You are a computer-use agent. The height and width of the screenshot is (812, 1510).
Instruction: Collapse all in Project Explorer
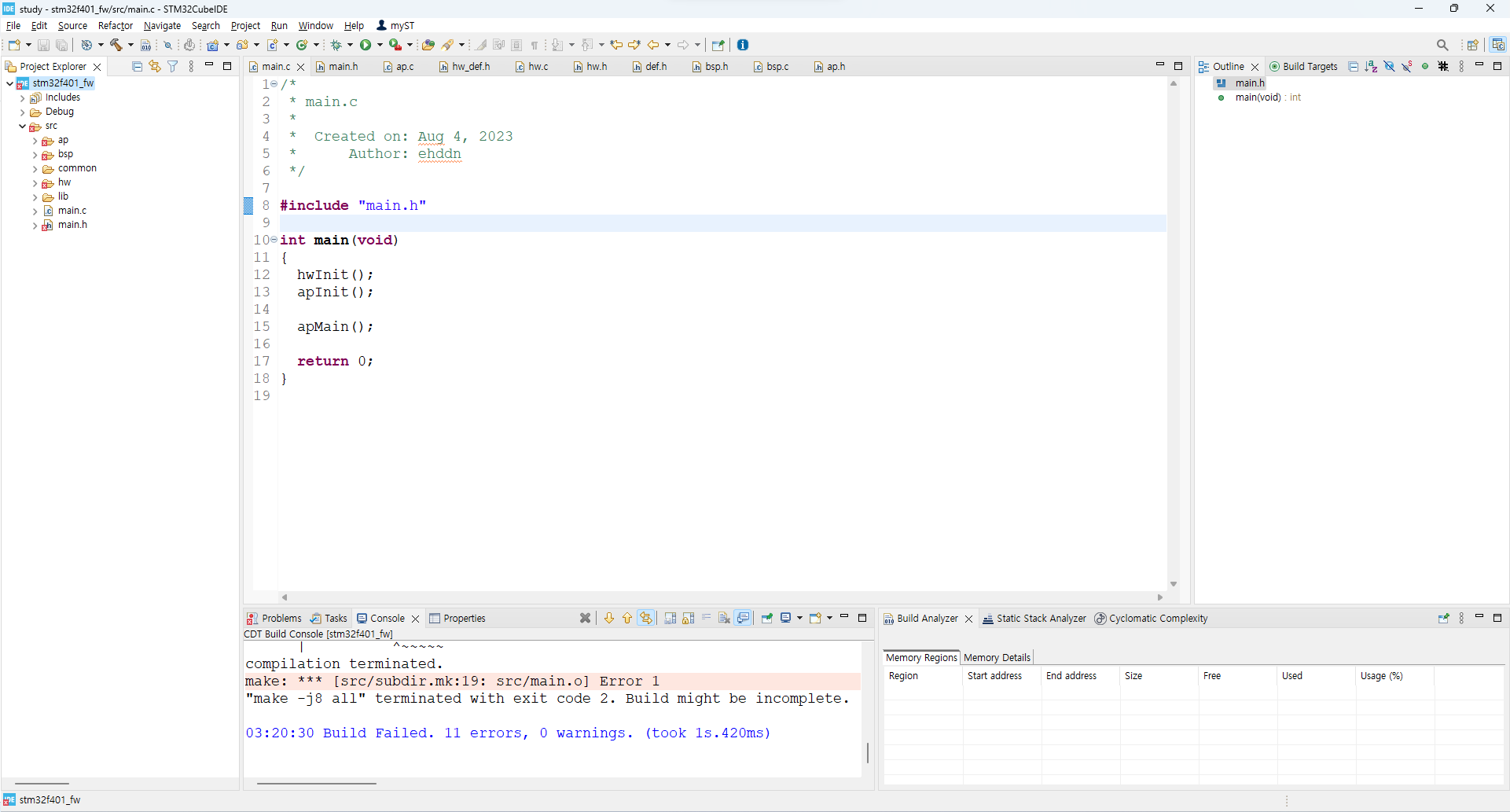click(x=138, y=67)
